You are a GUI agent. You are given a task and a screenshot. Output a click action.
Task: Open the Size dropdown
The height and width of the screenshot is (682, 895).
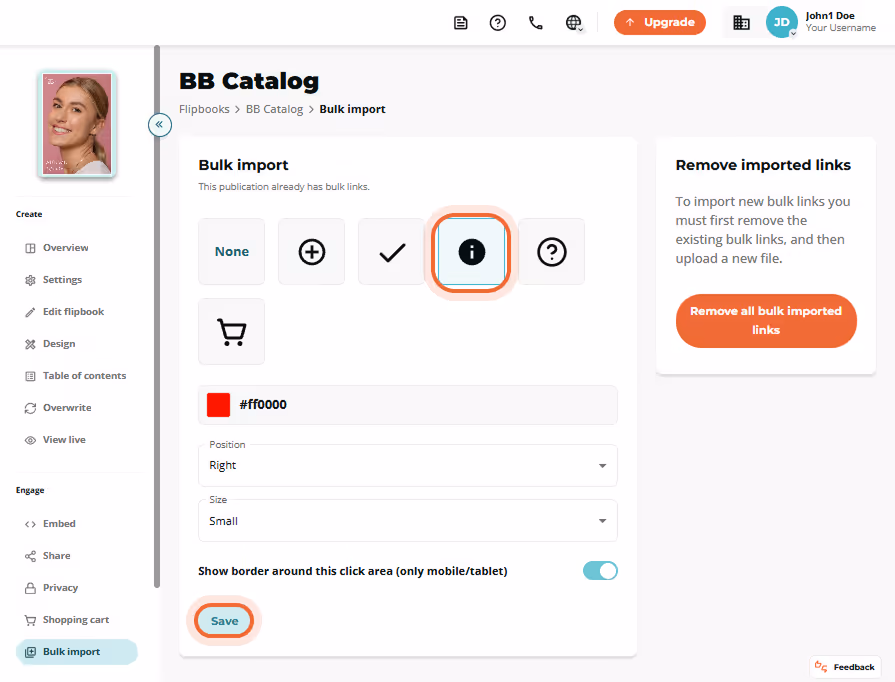click(x=408, y=521)
